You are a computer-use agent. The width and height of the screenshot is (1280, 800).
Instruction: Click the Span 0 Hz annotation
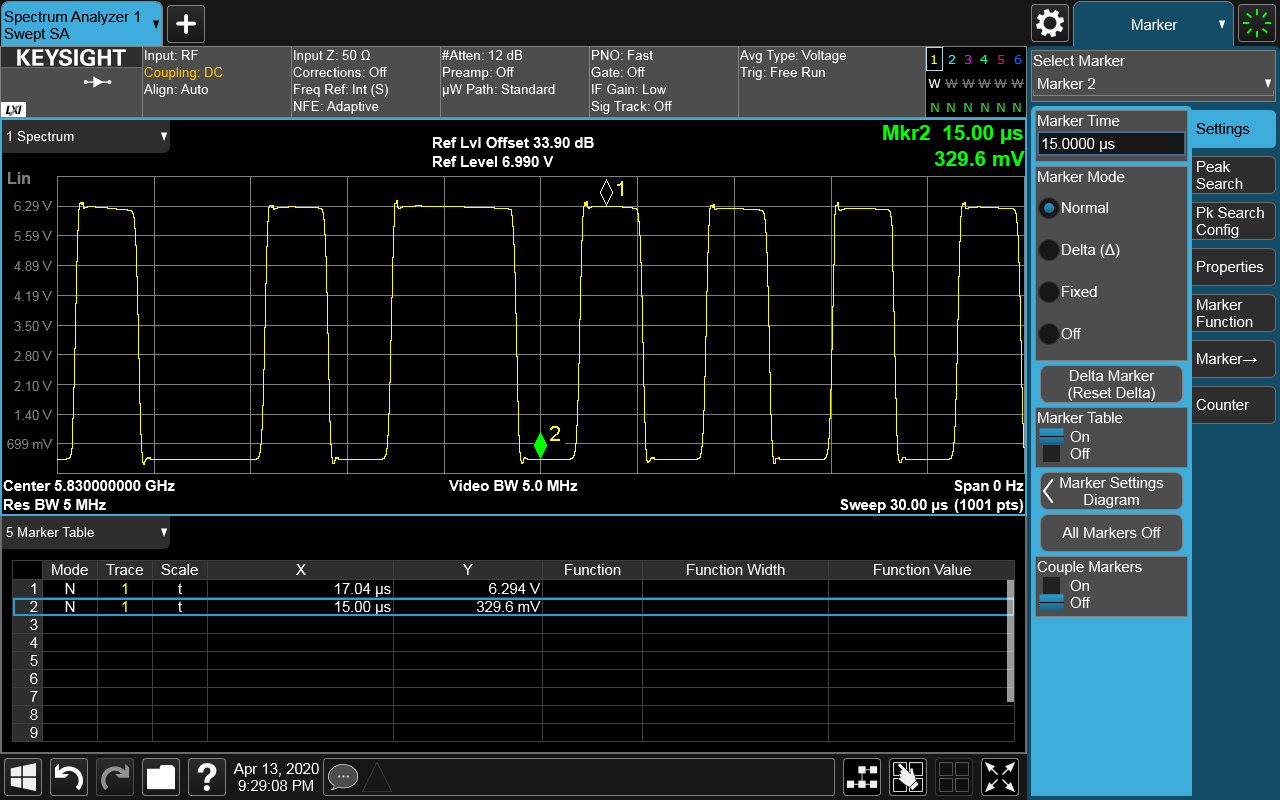click(989, 486)
